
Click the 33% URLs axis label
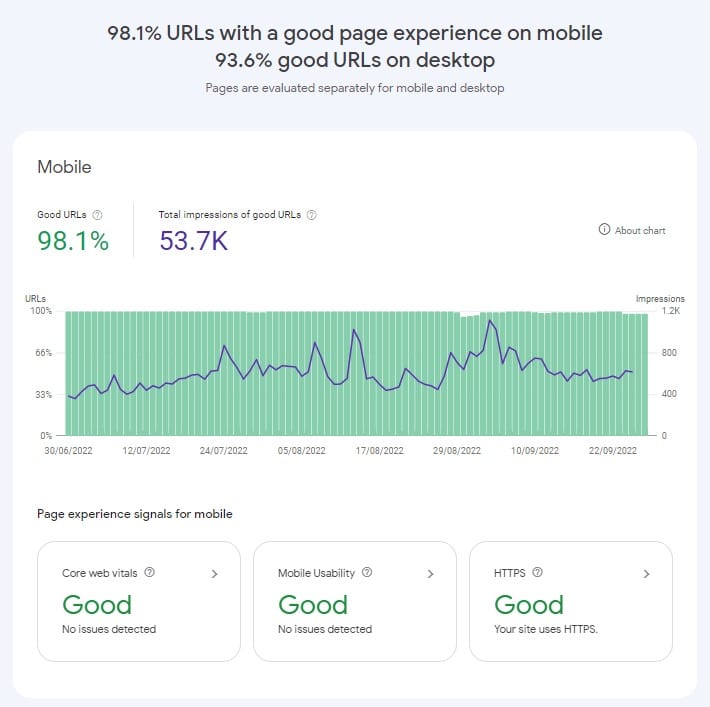pyautogui.click(x=43, y=394)
